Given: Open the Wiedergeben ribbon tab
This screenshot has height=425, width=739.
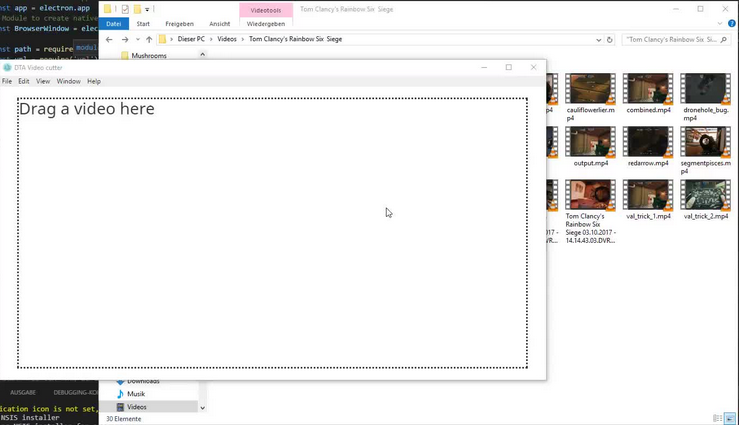Looking at the screenshot, I should click(266, 24).
